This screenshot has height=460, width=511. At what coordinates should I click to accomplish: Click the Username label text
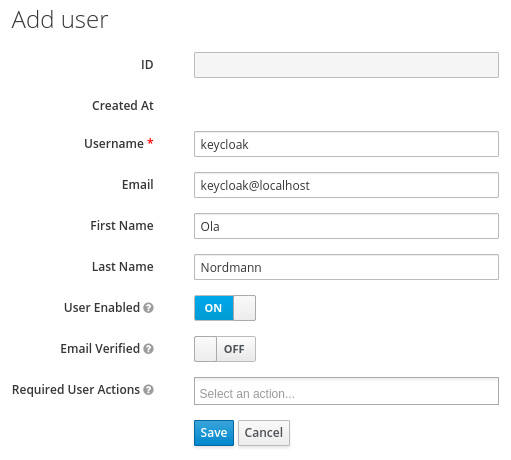(114, 144)
